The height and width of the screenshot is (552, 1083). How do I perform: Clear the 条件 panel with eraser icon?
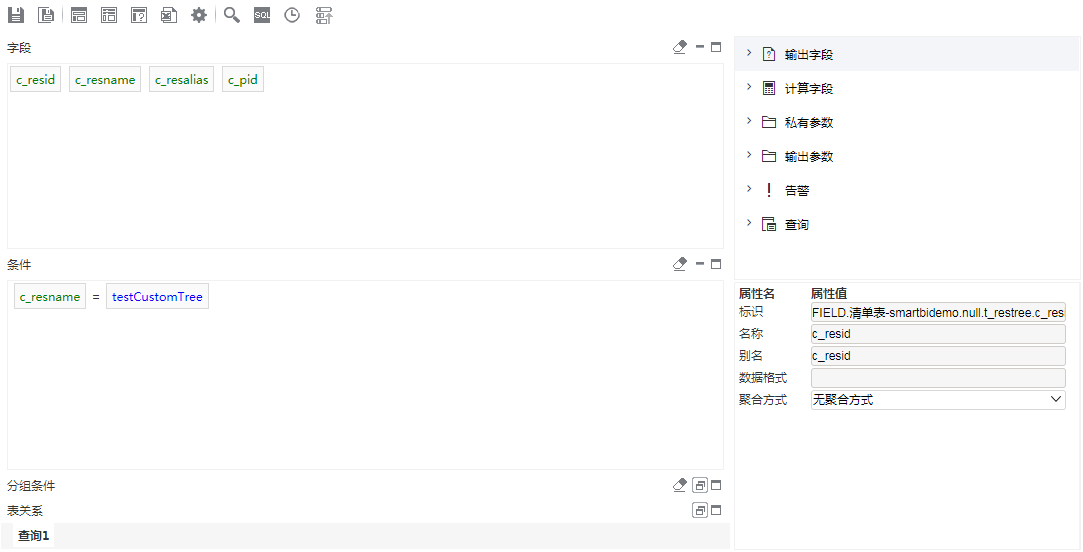coord(680,264)
